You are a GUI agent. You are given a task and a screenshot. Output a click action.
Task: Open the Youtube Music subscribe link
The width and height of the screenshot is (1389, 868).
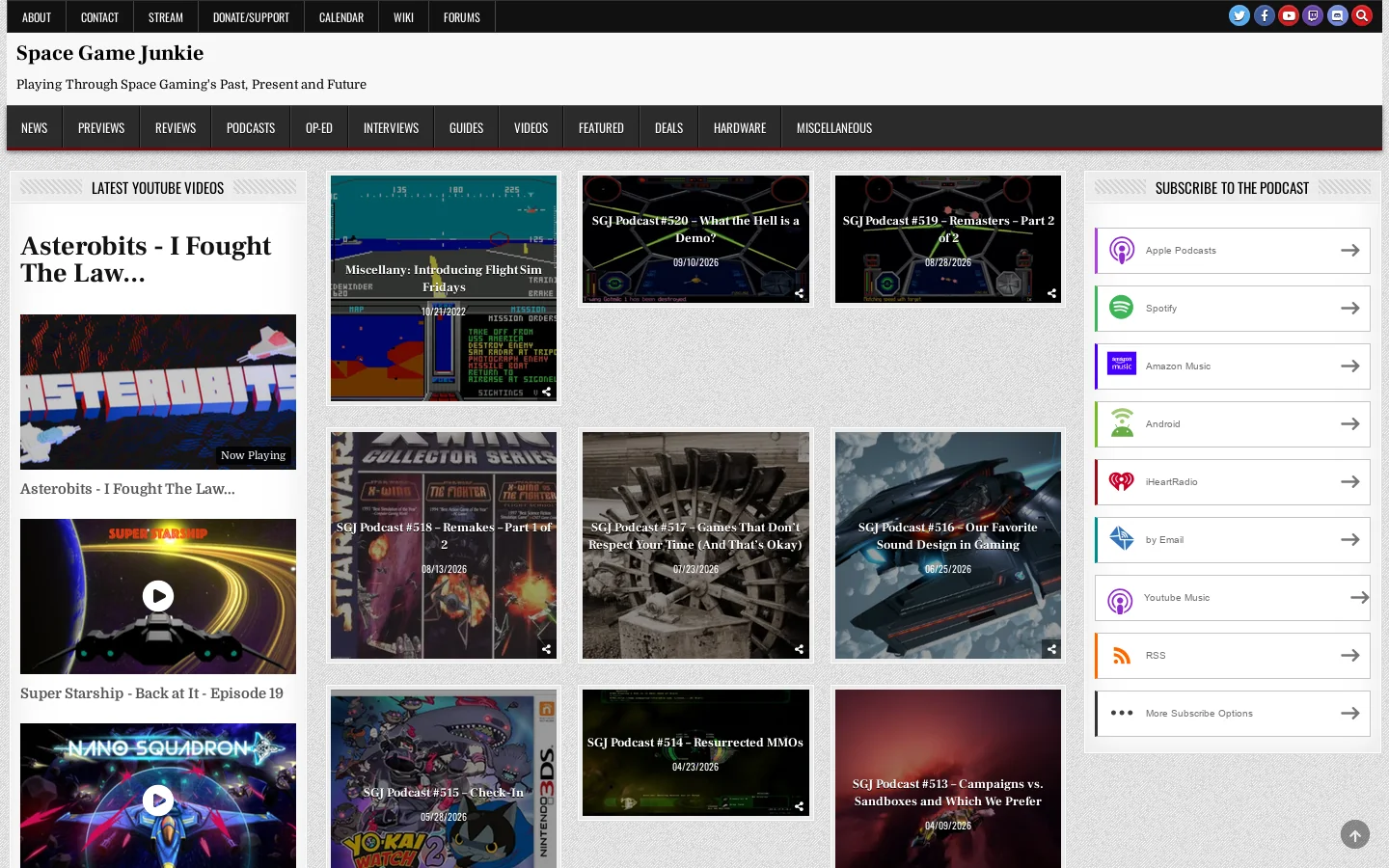[x=1233, y=598]
